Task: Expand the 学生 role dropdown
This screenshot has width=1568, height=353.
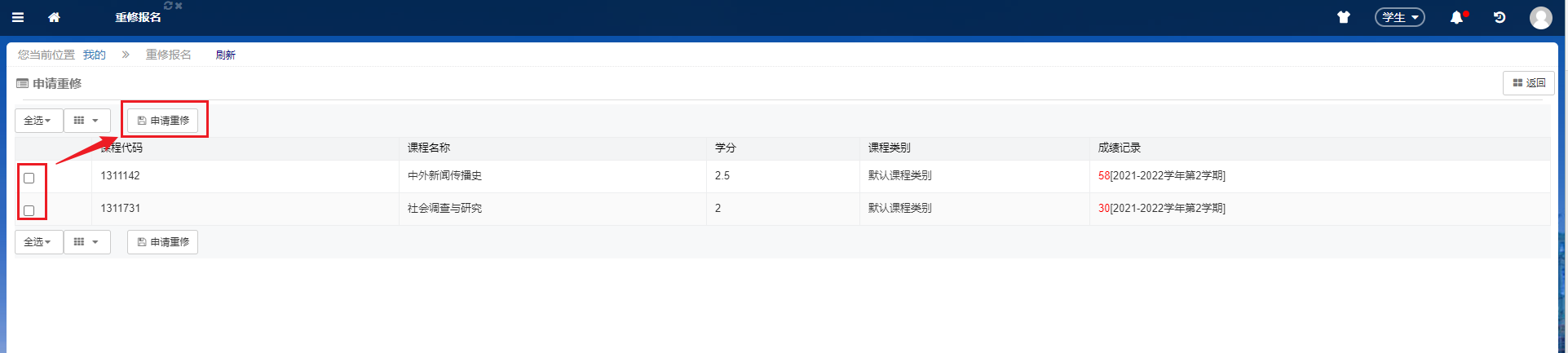Action: 1399,17
